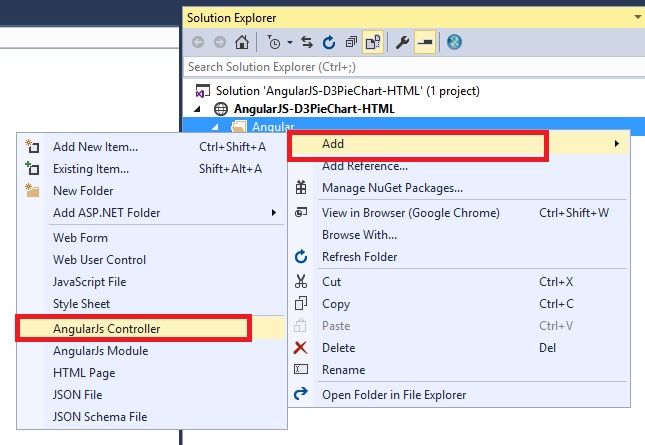Collapse the Angular folder tree node
The height and width of the screenshot is (445, 645).
pyautogui.click(x=213, y=126)
